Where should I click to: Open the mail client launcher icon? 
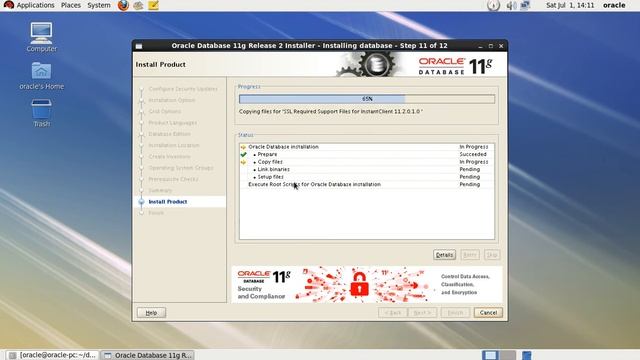click(138, 5)
